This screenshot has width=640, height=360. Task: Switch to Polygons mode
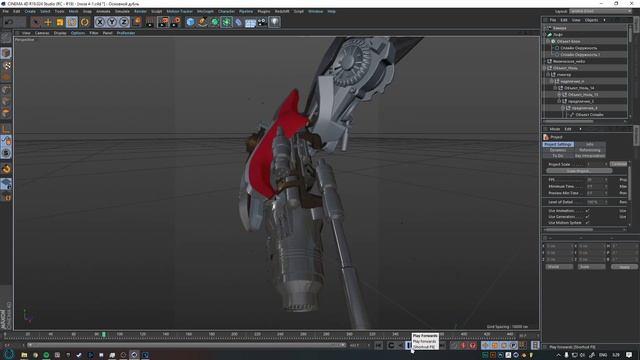[6, 113]
